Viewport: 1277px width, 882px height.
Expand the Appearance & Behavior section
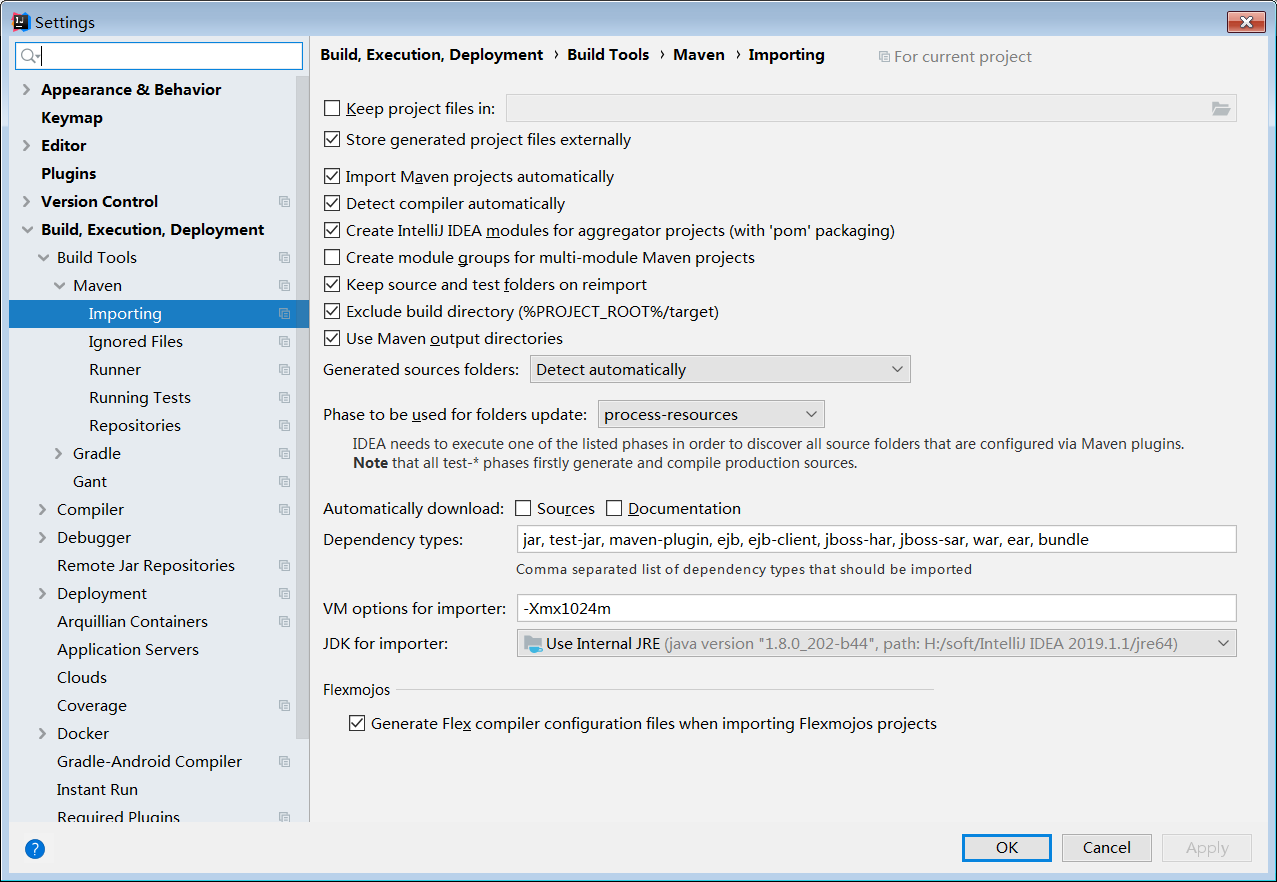(27, 90)
